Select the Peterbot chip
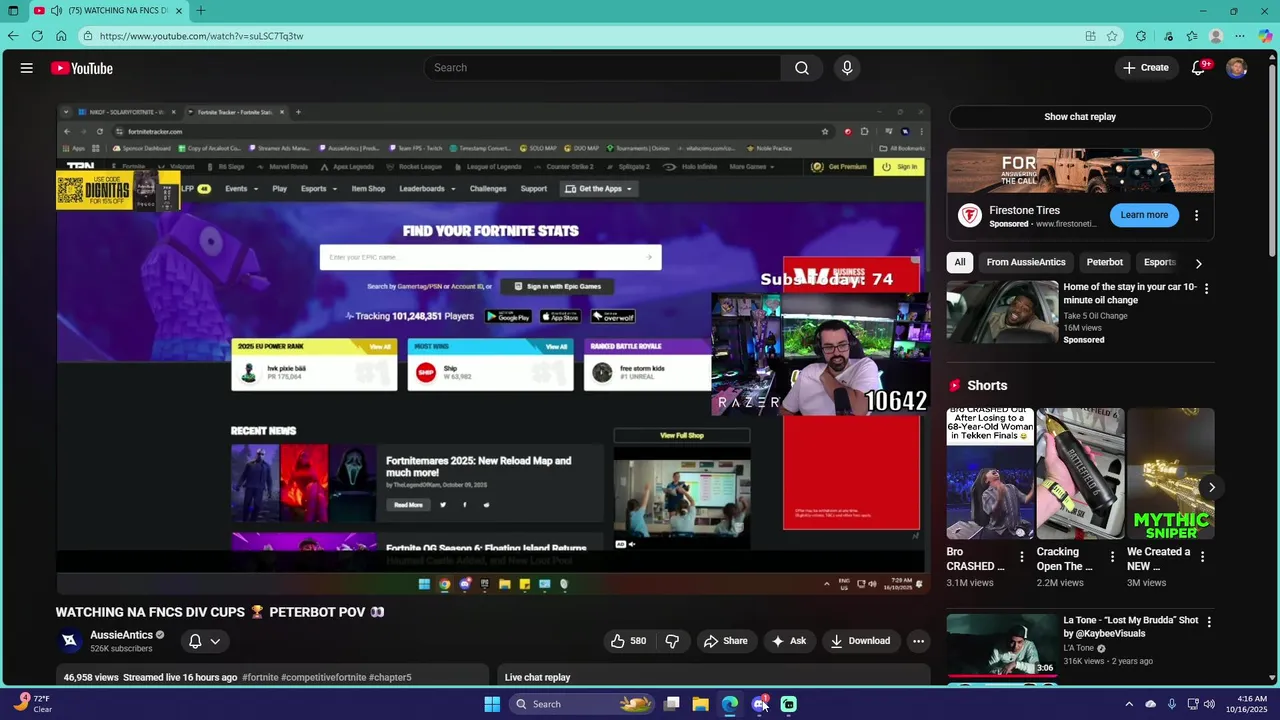Image resolution: width=1280 pixels, height=720 pixels. tap(1105, 262)
